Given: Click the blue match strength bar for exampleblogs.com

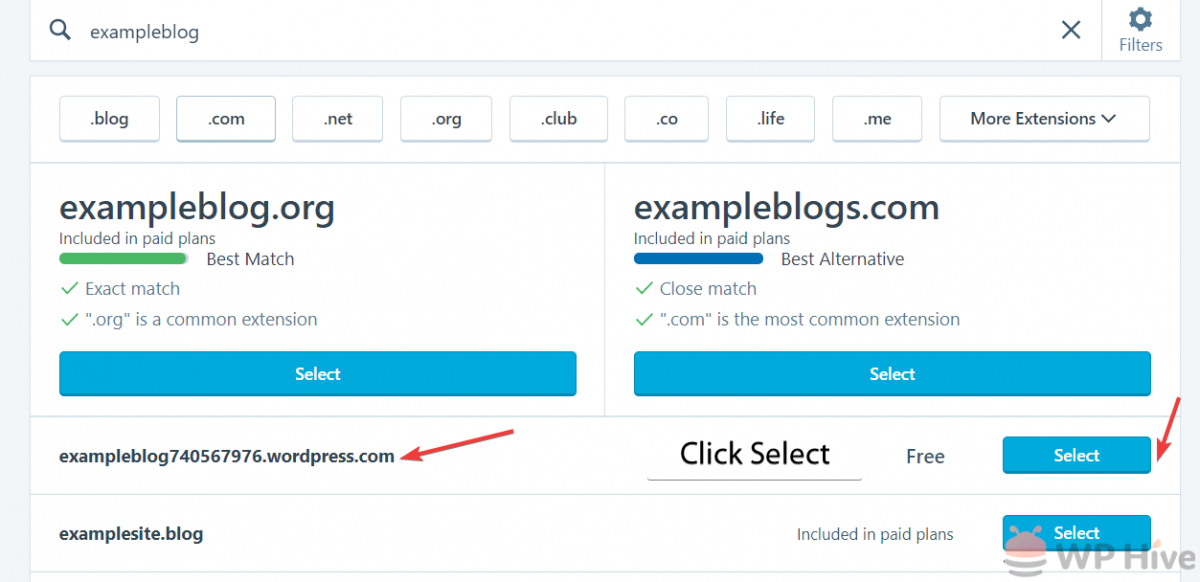Looking at the screenshot, I should (x=698, y=258).
